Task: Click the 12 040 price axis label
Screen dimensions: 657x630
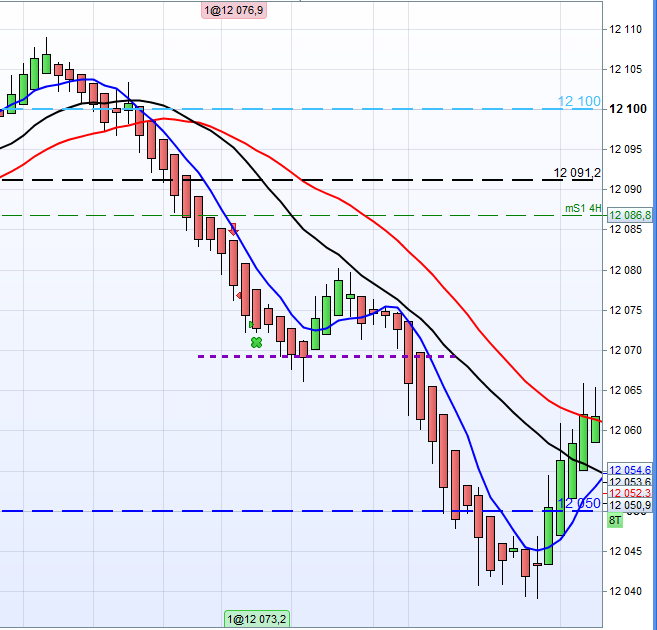Action: pos(625,591)
